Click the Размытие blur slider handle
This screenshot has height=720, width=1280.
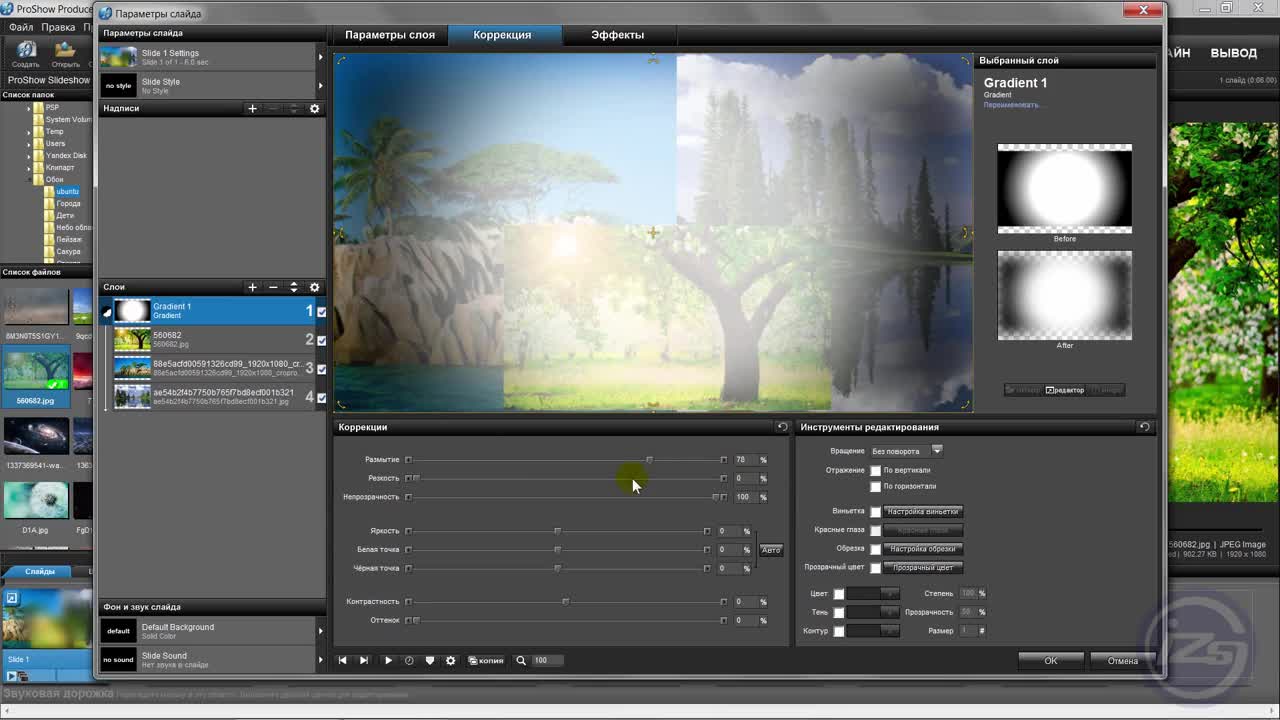pyautogui.click(x=649, y=460)
